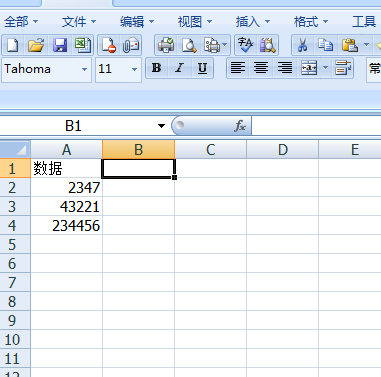This screenshot has width=381, height=377.
Task: Expand the page setup icon dropdown arrow
Action: 225,45
